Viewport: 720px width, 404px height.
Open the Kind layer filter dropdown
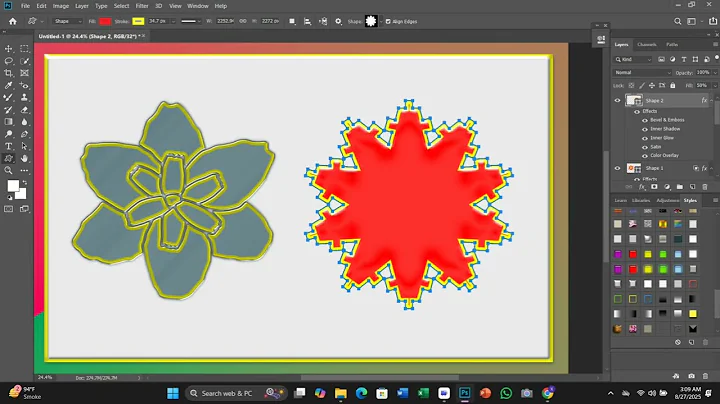pos(633,59)
